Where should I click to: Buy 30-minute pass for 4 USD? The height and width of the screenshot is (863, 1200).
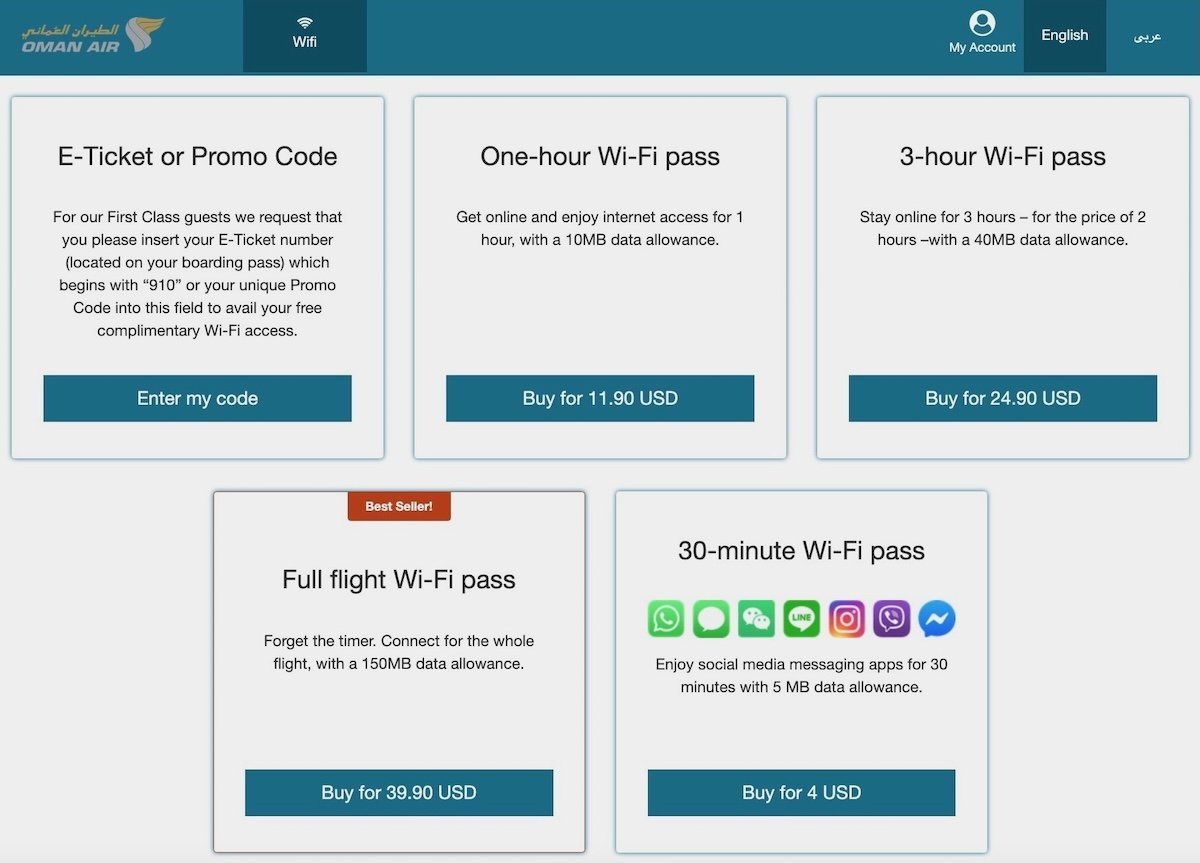801,793
